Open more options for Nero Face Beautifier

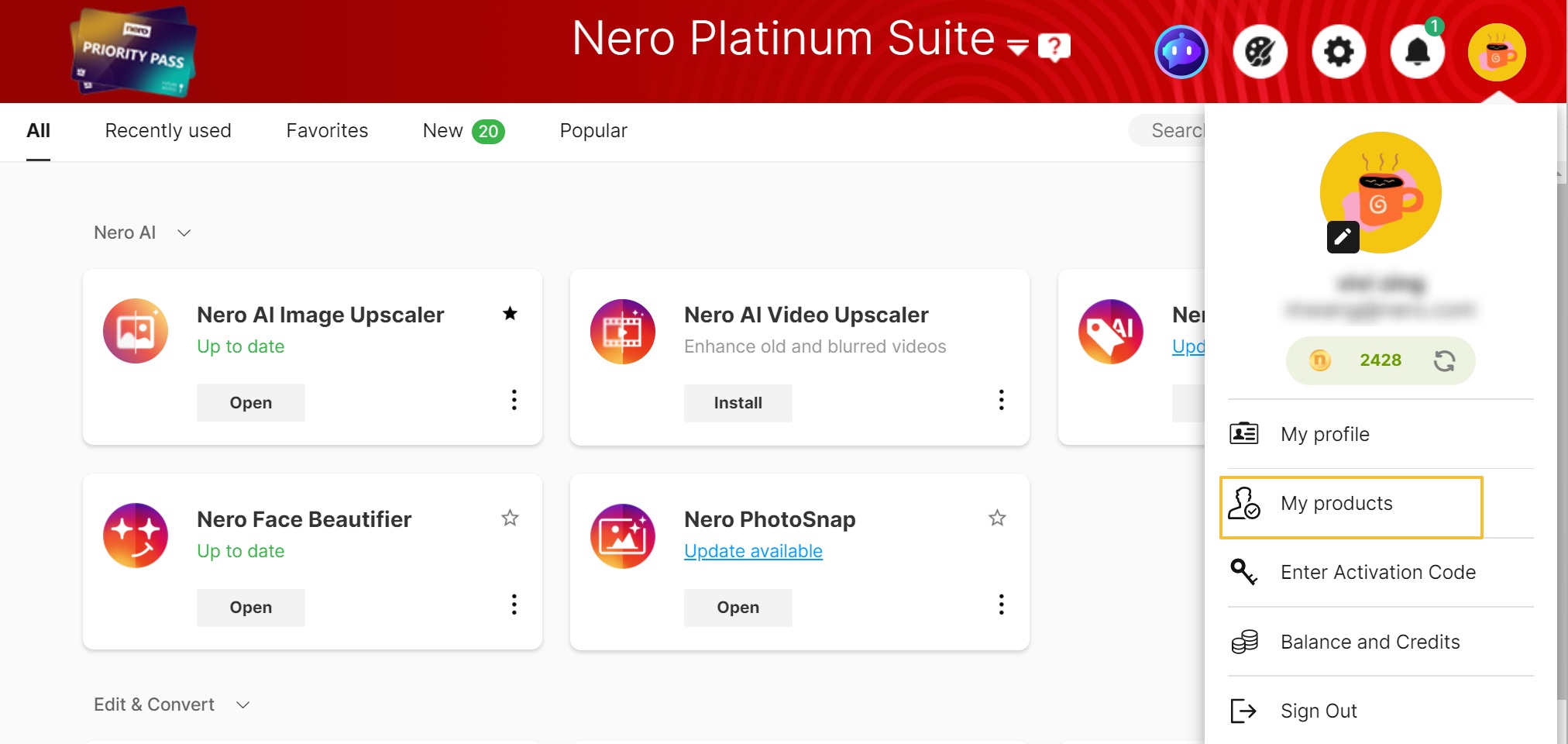tap(514, 604)
